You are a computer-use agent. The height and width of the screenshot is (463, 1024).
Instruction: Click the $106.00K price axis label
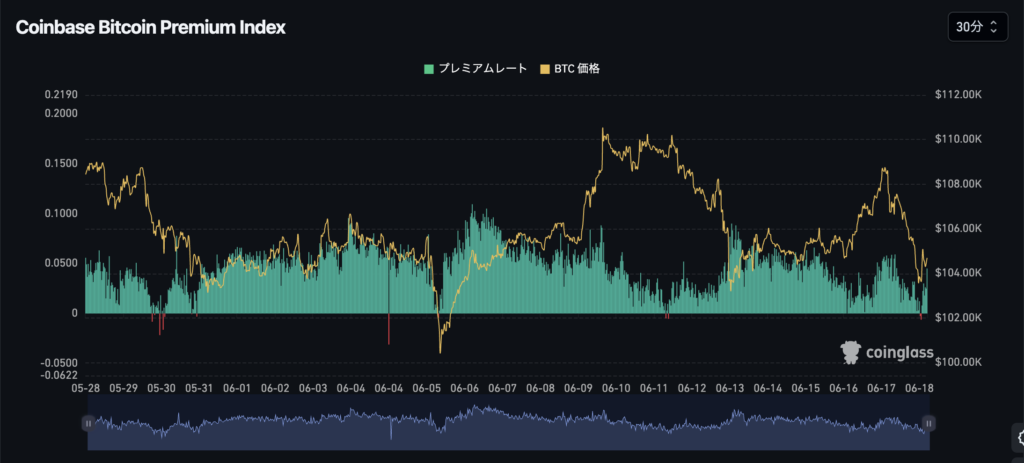(x=958, y=229)
